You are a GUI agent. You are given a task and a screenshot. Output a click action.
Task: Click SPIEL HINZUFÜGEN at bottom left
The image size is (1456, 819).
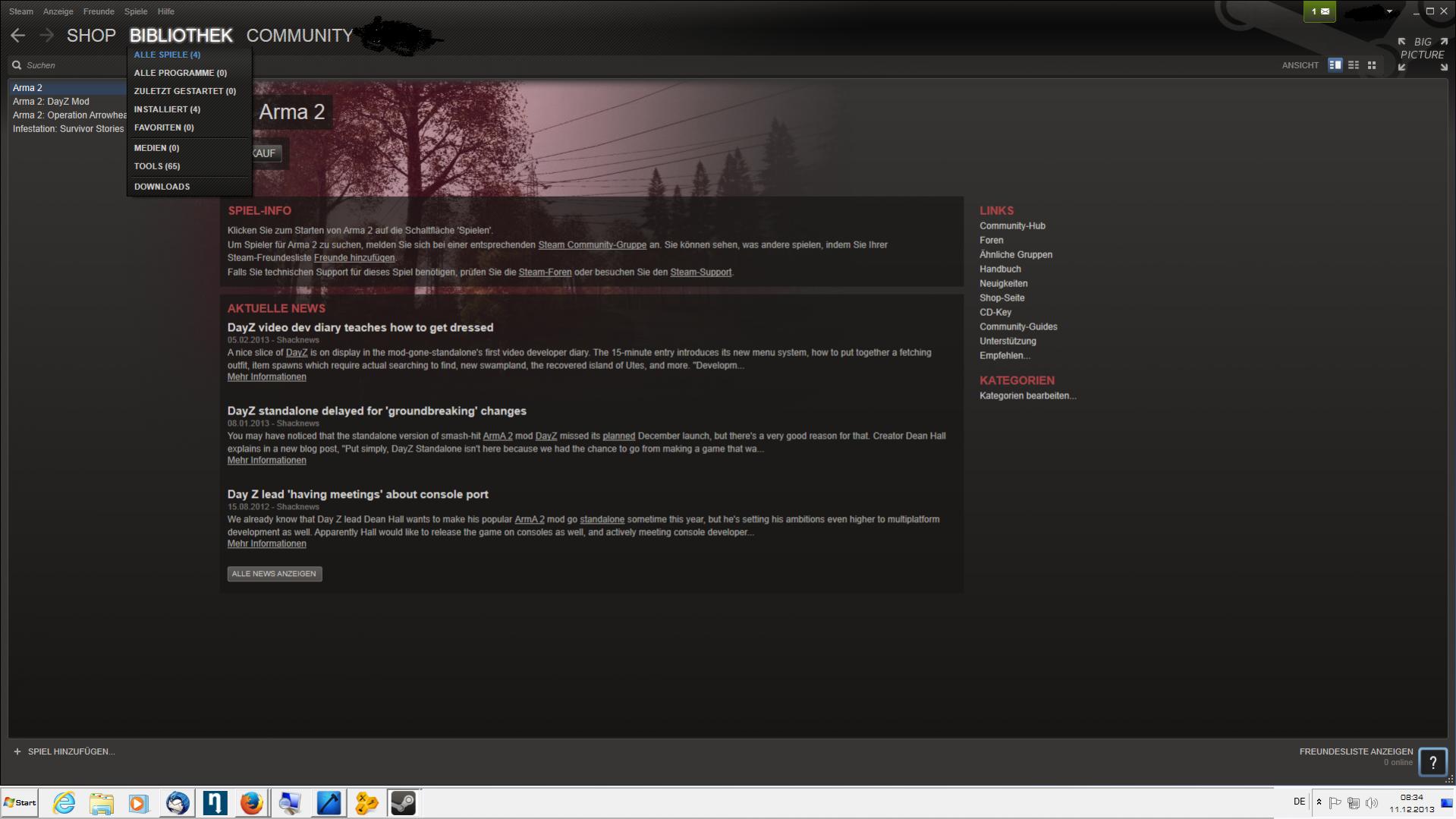click(x=71, y=751)
